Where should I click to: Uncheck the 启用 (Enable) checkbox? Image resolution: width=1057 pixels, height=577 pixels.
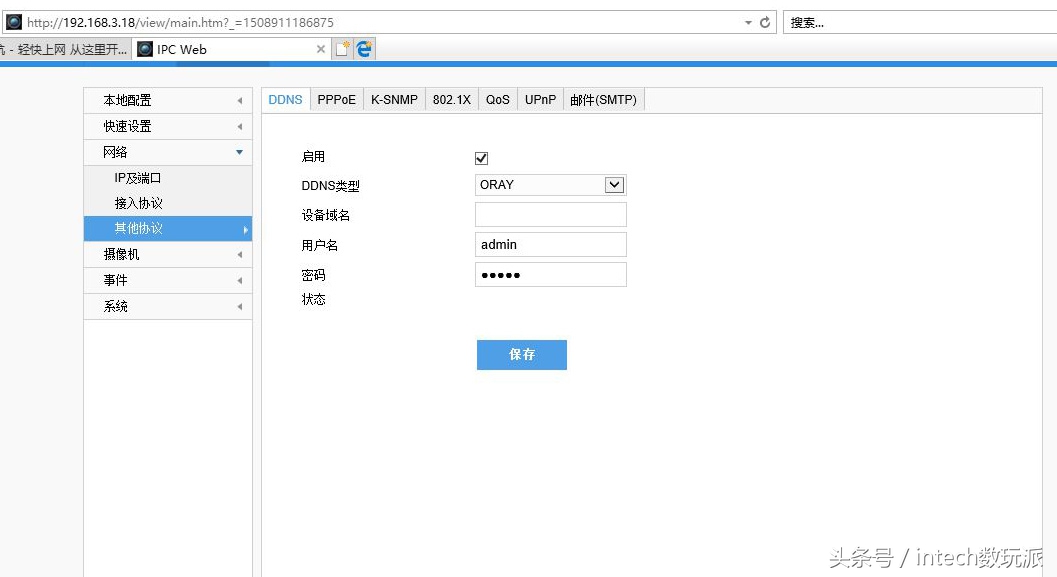coord(481,157)
